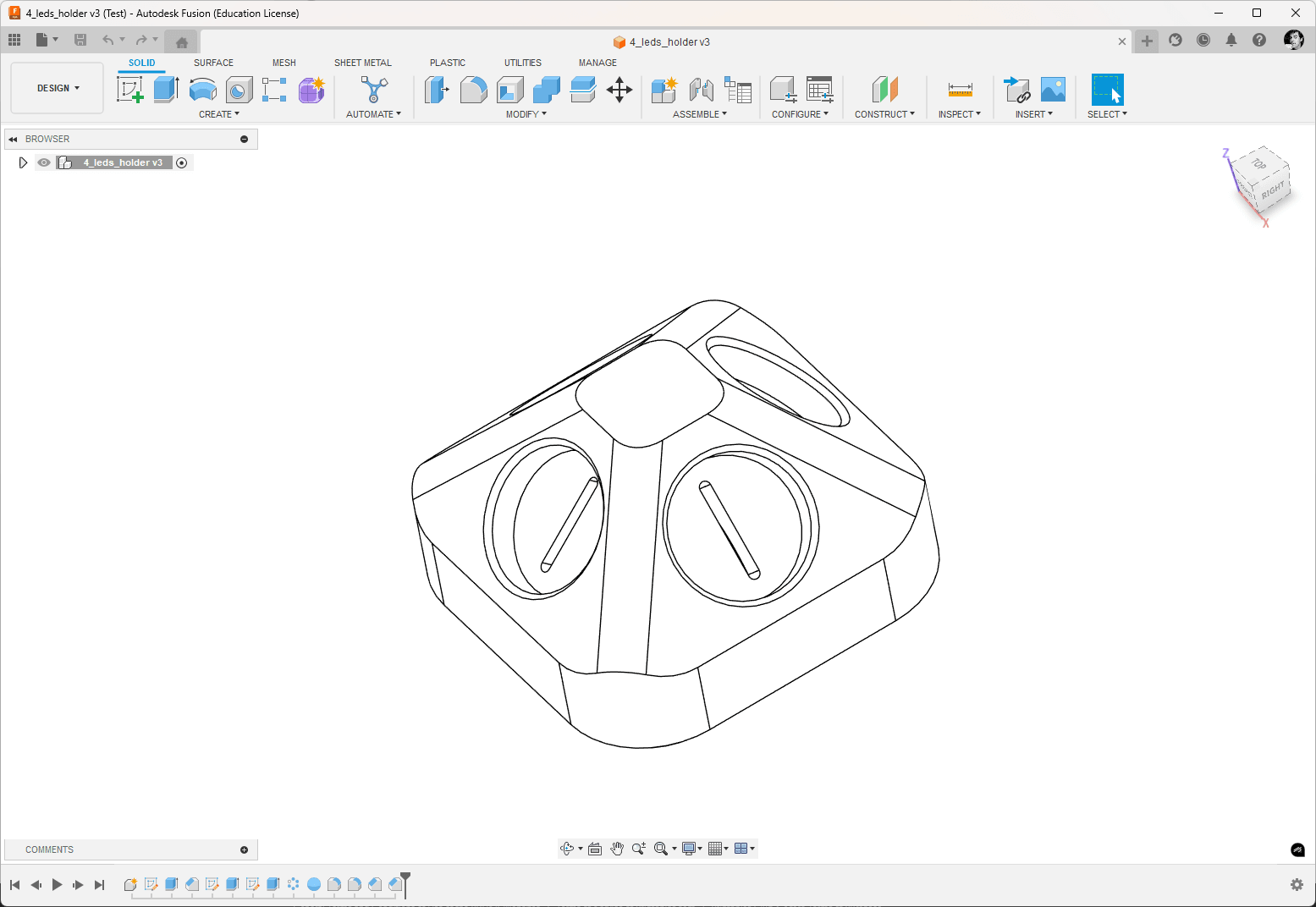Jump to the timeline beginning
The height and width of the screenshot is (907, 1316).
tap(14, 884)
